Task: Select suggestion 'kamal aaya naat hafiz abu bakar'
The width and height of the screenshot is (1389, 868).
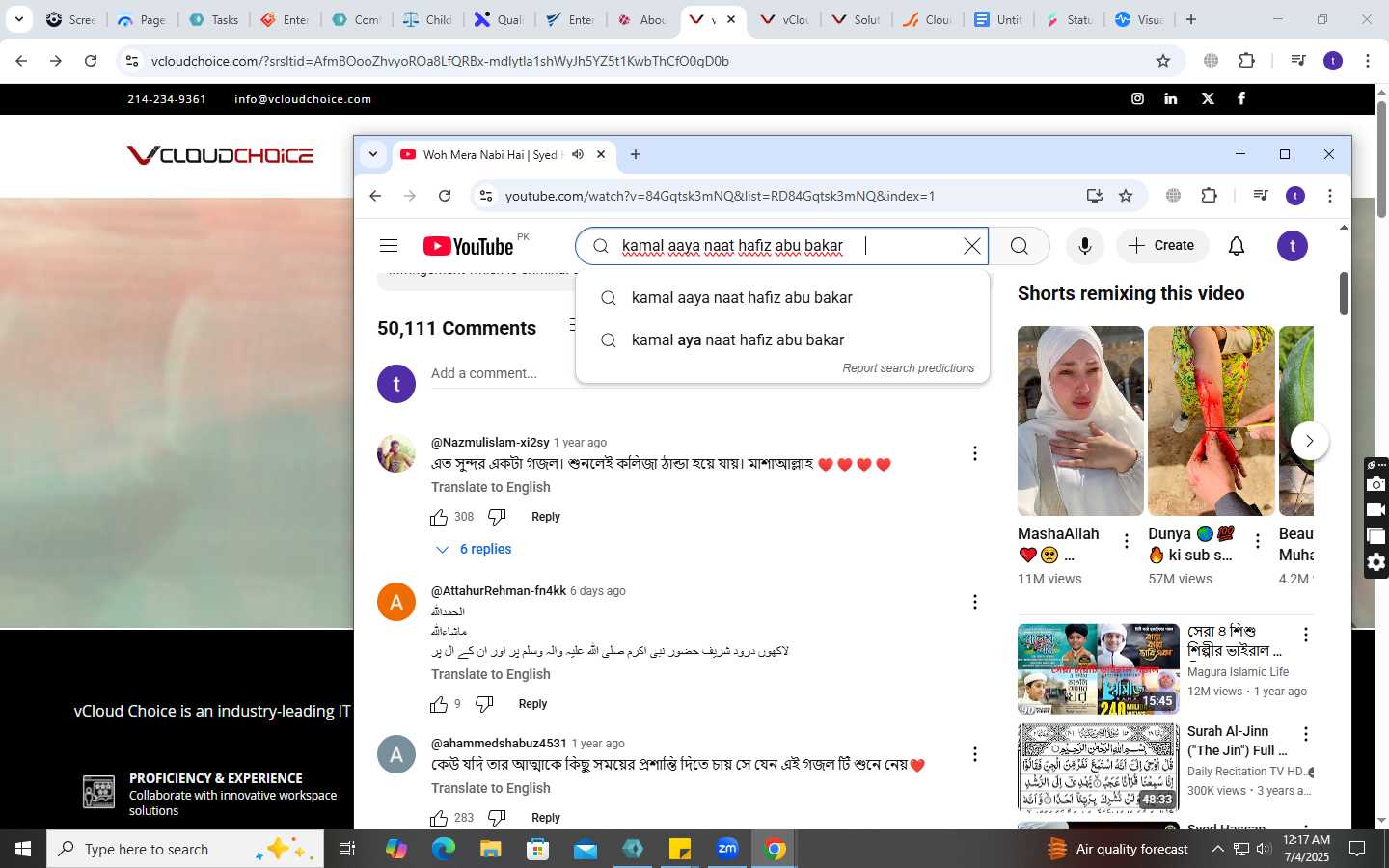Action: 782,297
